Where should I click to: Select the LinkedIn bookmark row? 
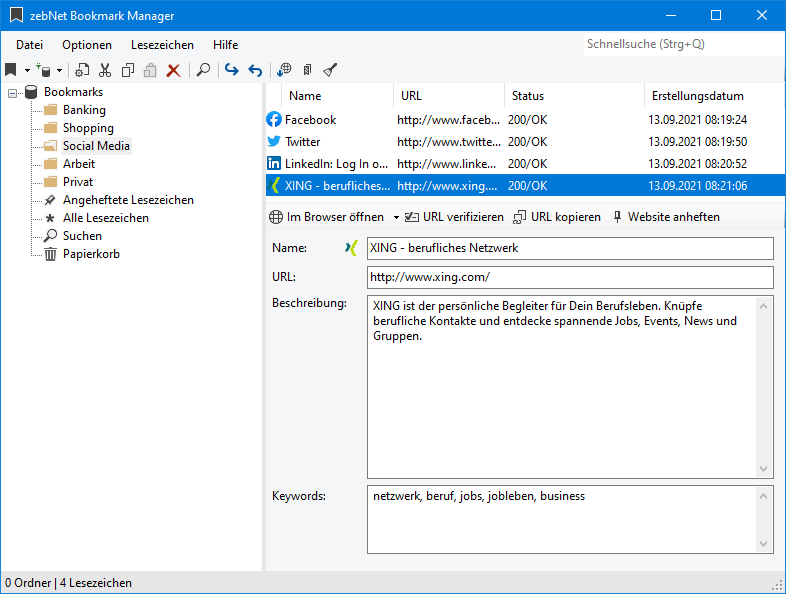tap(525, 164)
